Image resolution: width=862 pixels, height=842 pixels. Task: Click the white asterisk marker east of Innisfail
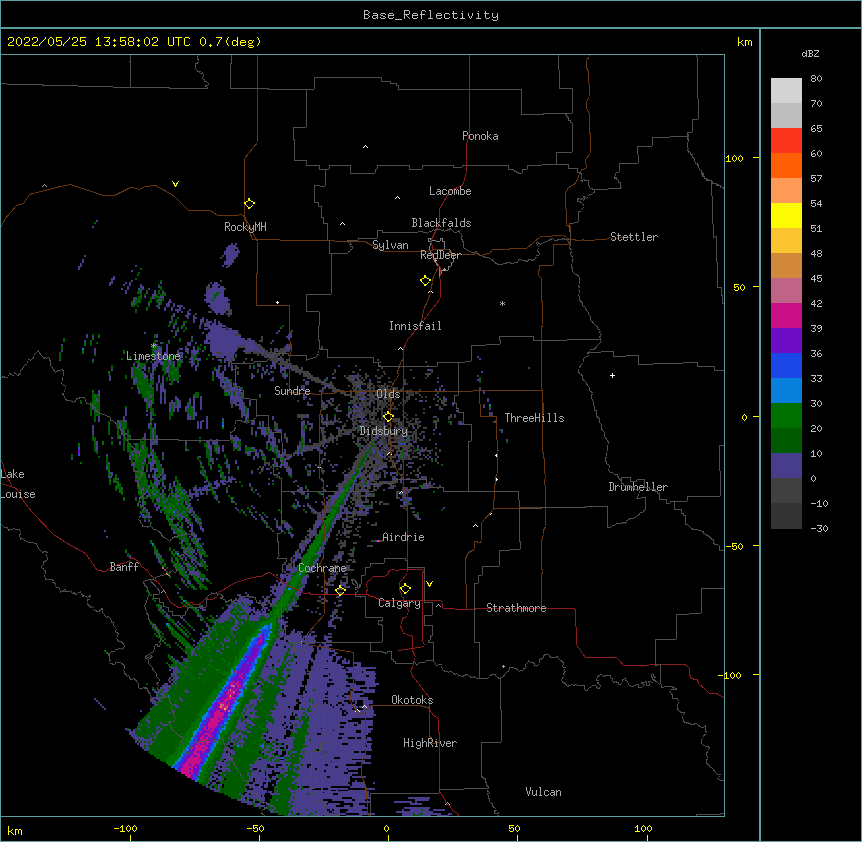point(502,303)
